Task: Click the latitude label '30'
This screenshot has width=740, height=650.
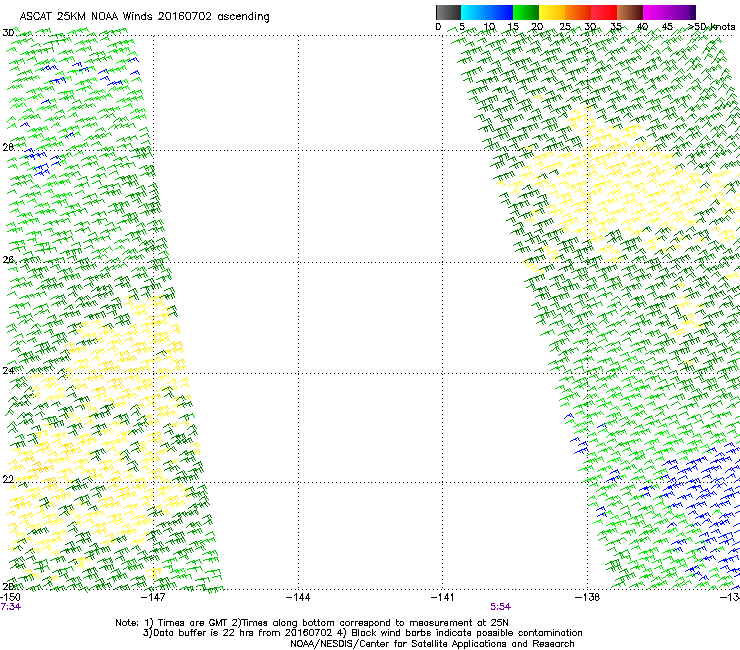Action: click(x=8, y=33)
